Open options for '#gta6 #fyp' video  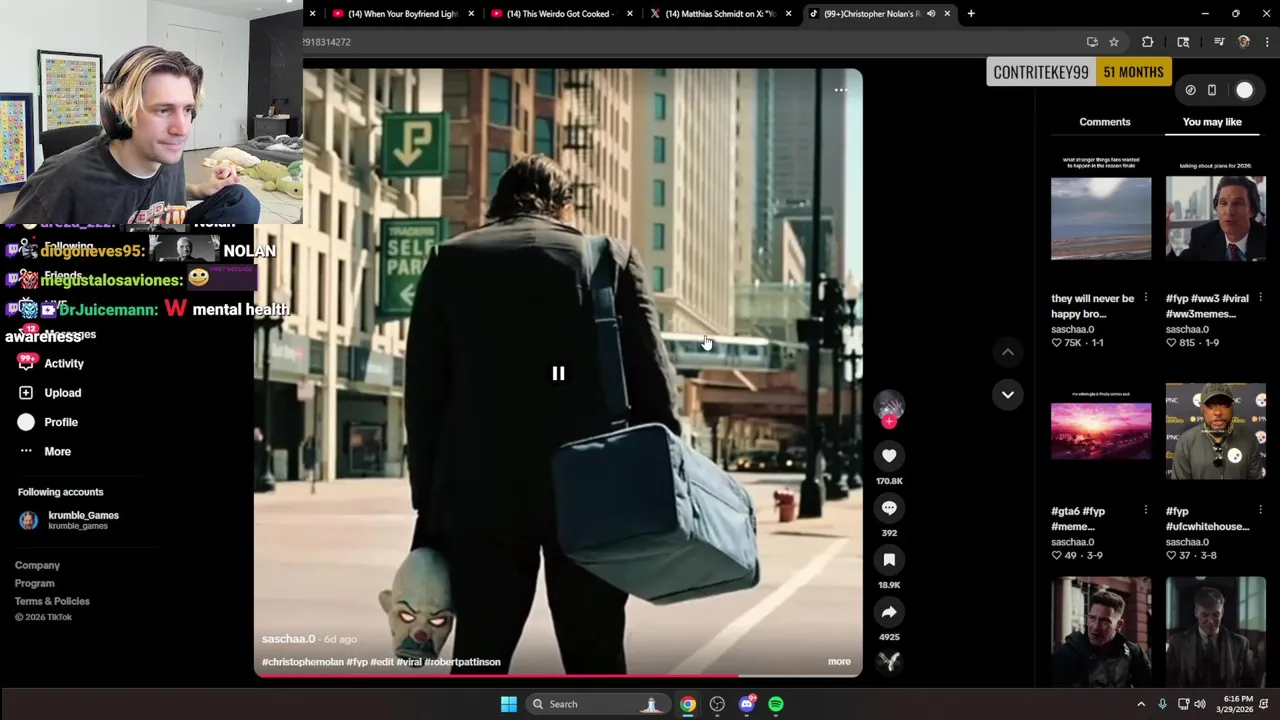[1145, 511]
